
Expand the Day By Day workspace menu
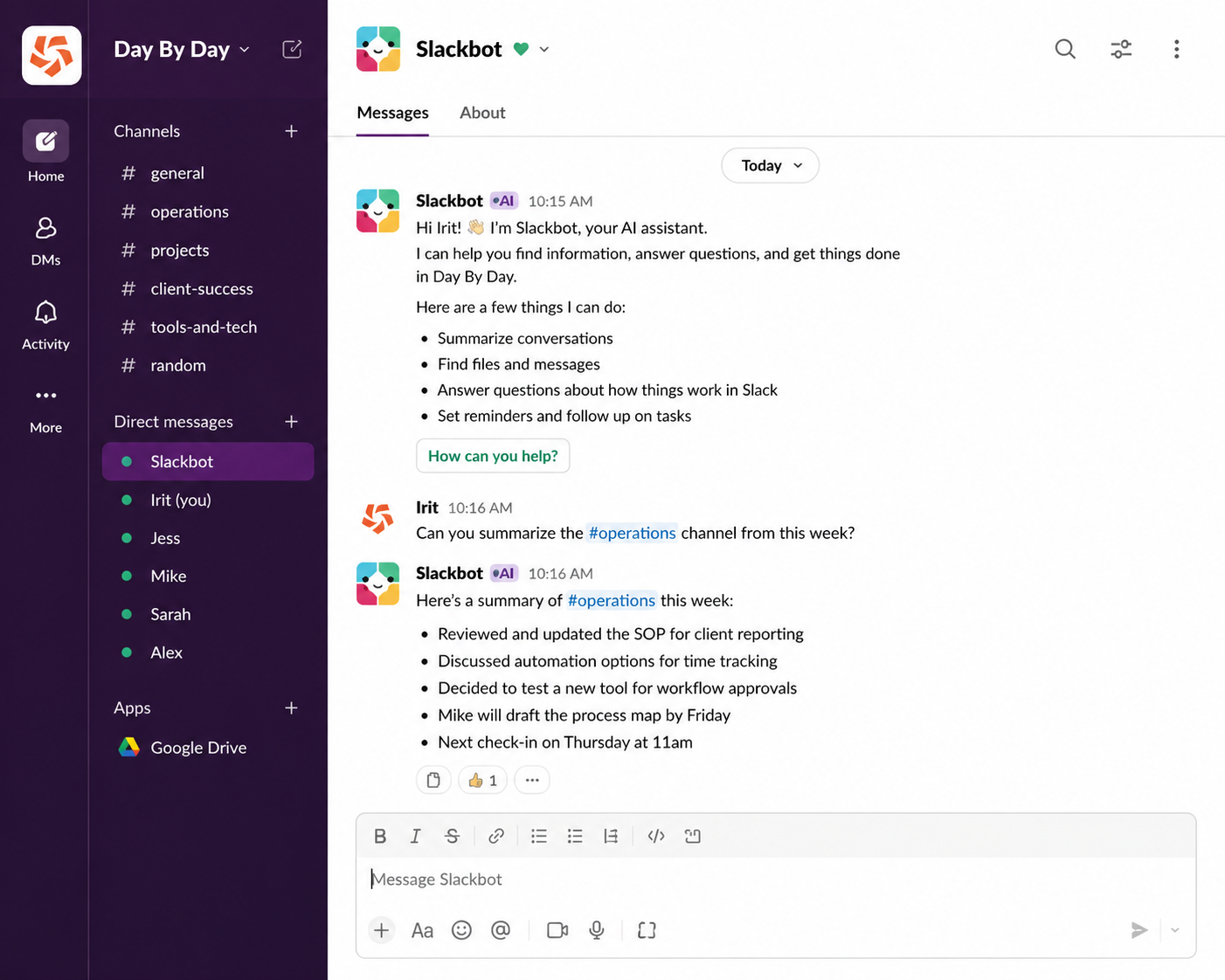(182, 49)
